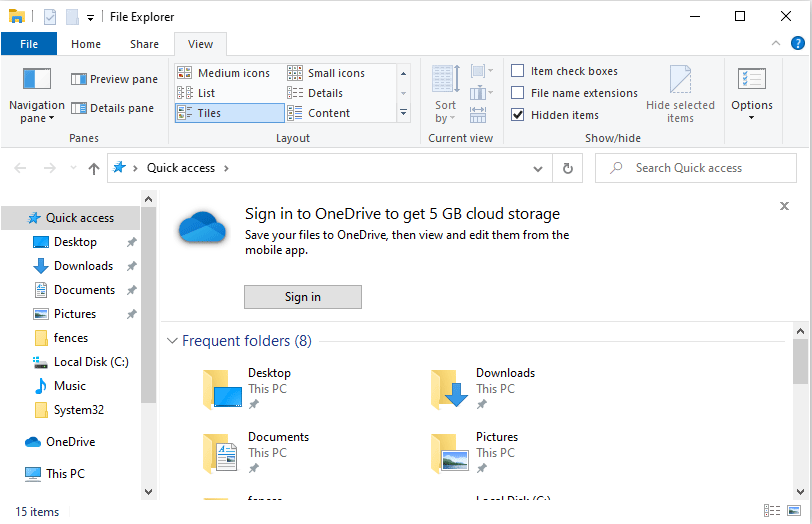Open the Group by menu
The height and width of the screenshot is (524, 812).
click(x=482, y=71)
